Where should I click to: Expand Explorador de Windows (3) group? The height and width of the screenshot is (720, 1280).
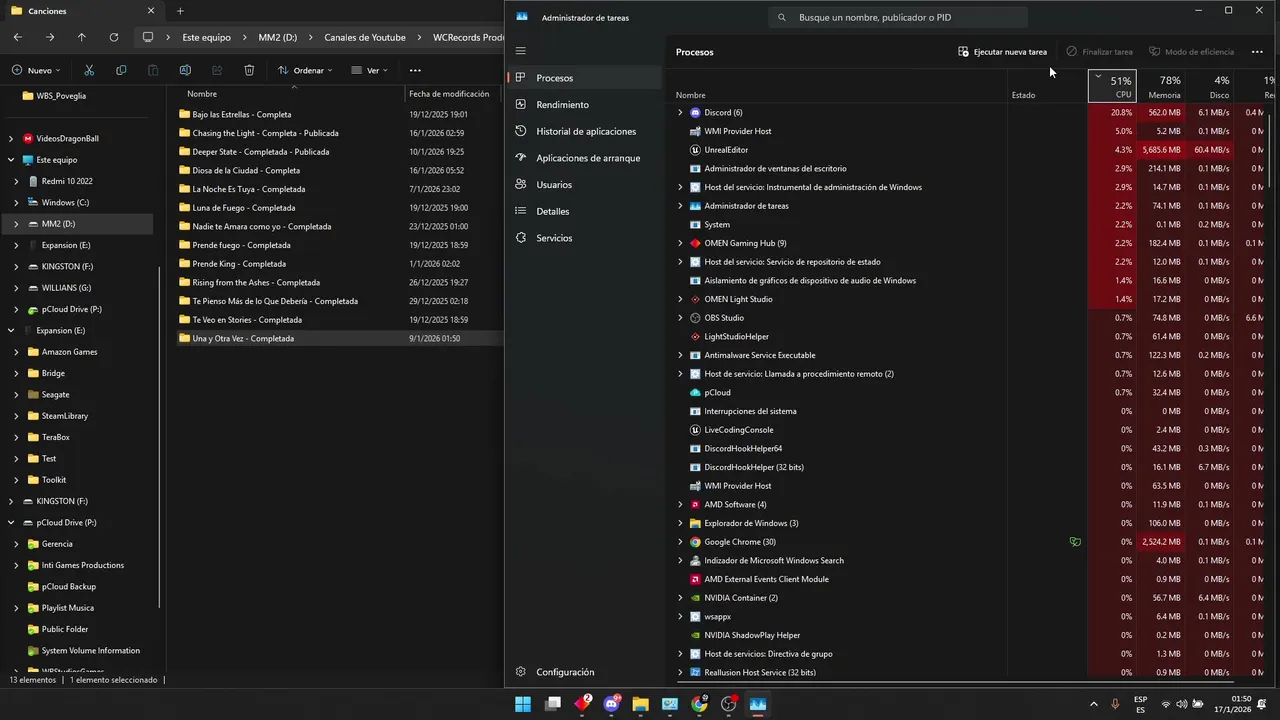(x=680, y=523)
